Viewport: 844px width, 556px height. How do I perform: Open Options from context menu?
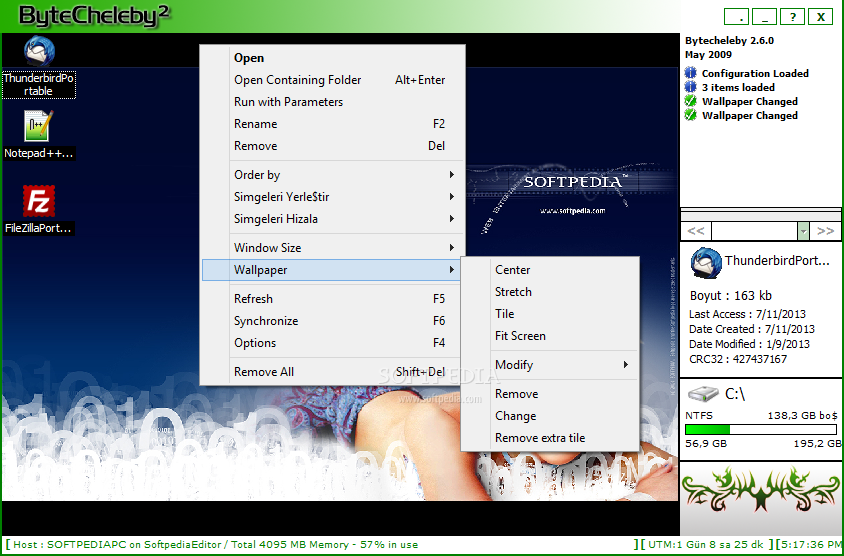point(332,343)
